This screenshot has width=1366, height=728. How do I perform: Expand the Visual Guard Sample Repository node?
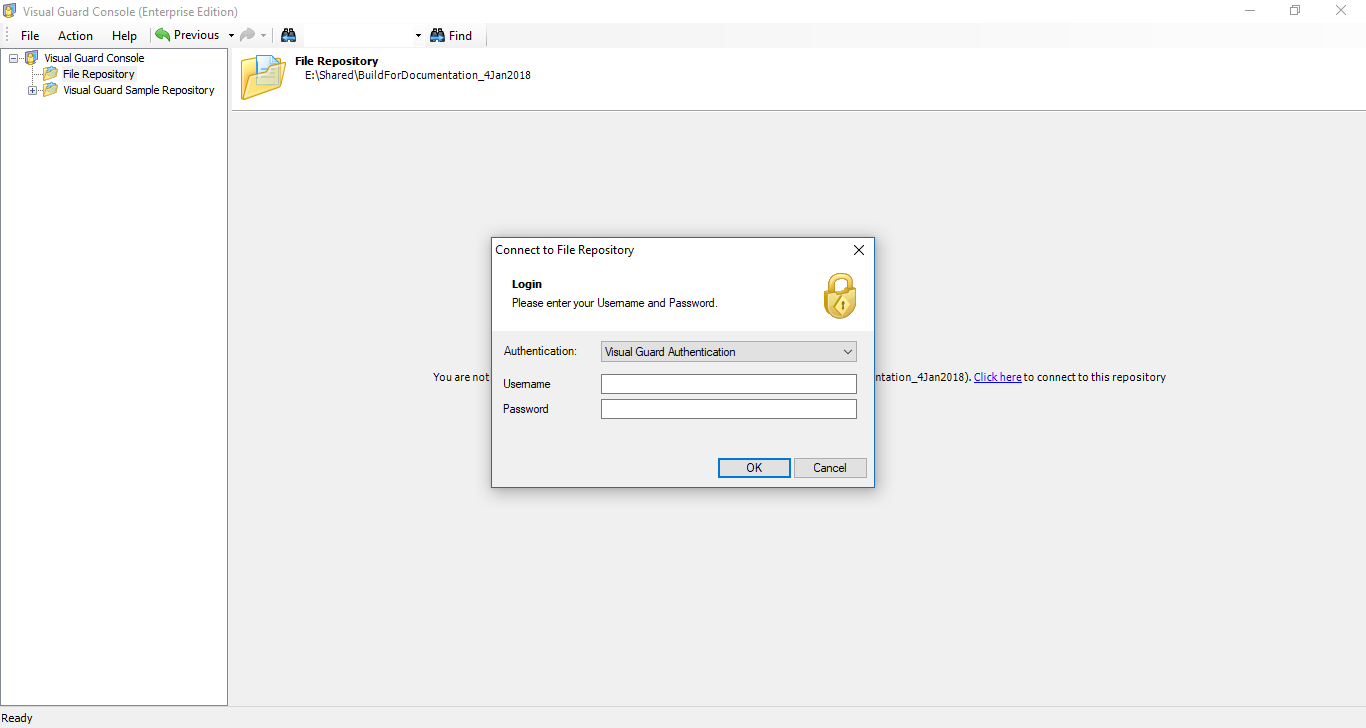coord(31,89)
